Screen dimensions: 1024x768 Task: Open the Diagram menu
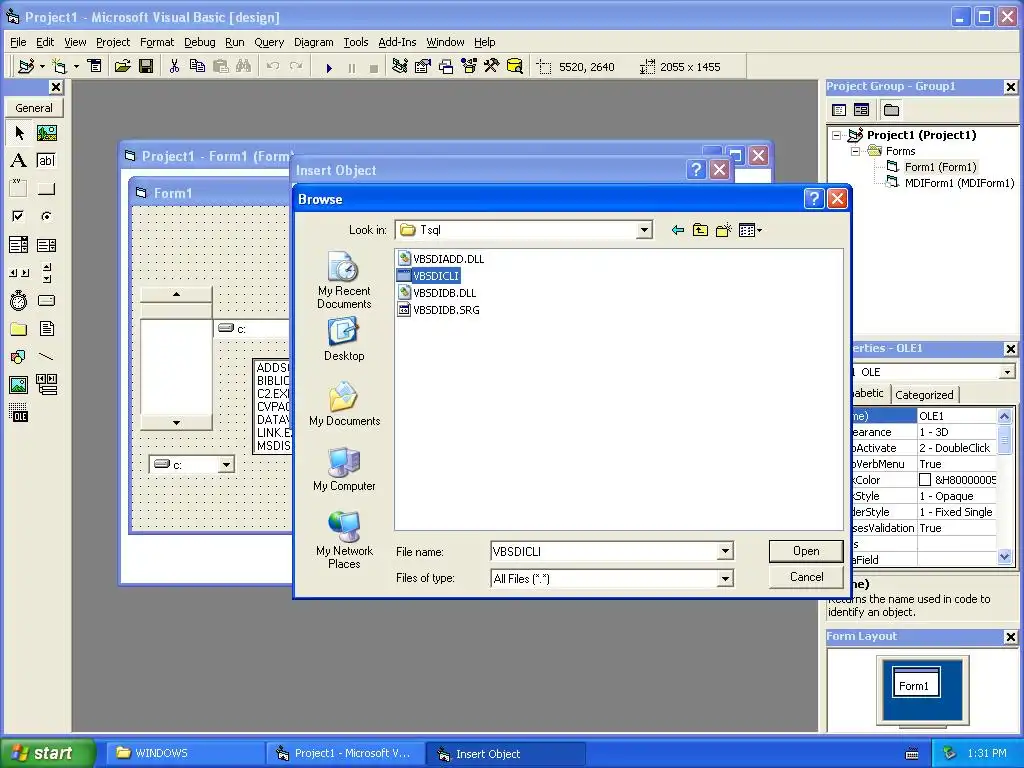coord(313,42)
